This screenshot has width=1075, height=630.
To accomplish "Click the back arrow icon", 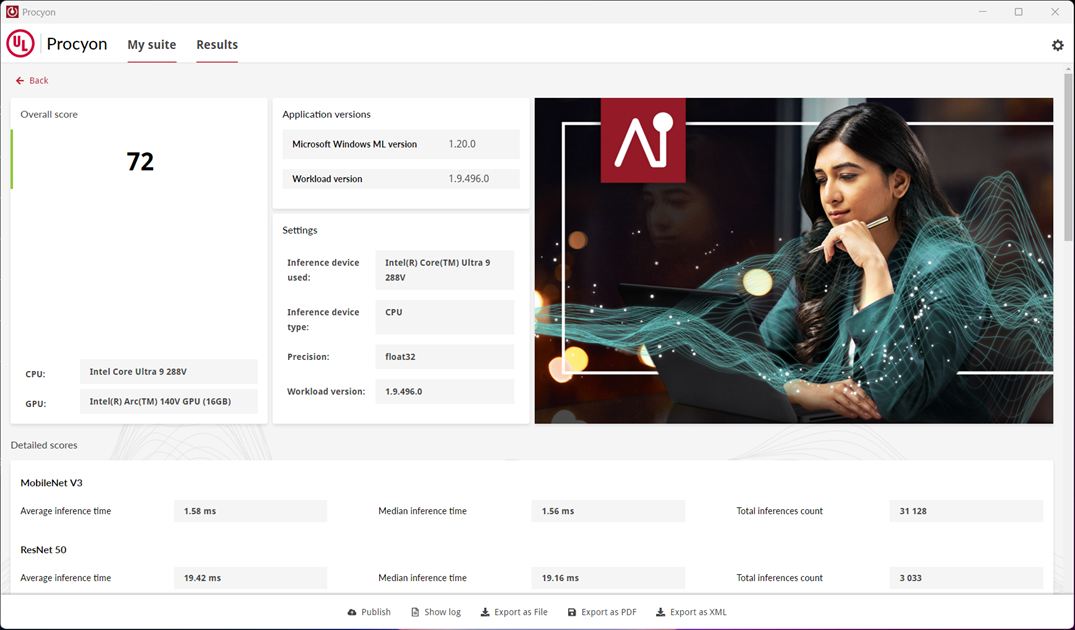I will tap(20, 81).
